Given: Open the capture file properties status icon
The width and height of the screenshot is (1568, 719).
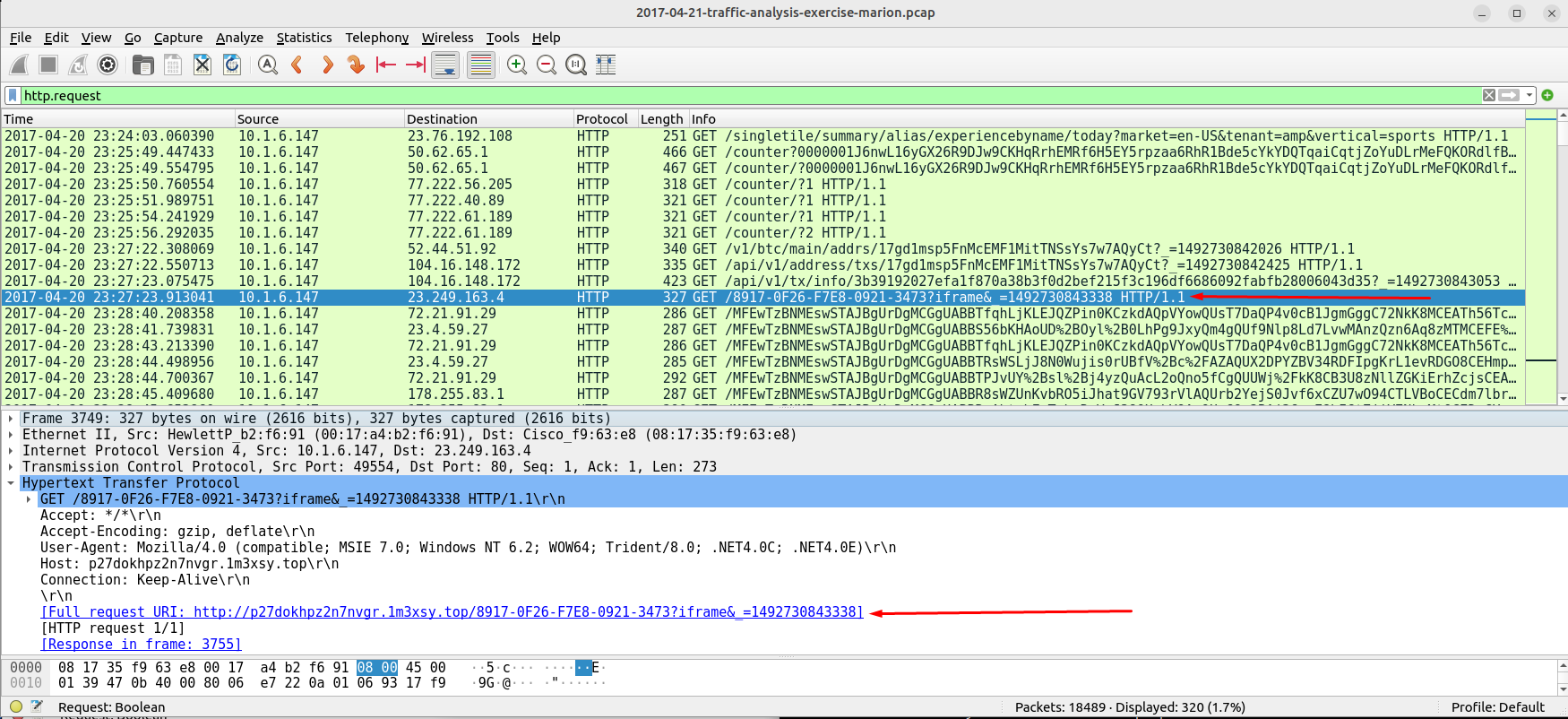Looking at the screenshot, I should coord(37,706).
